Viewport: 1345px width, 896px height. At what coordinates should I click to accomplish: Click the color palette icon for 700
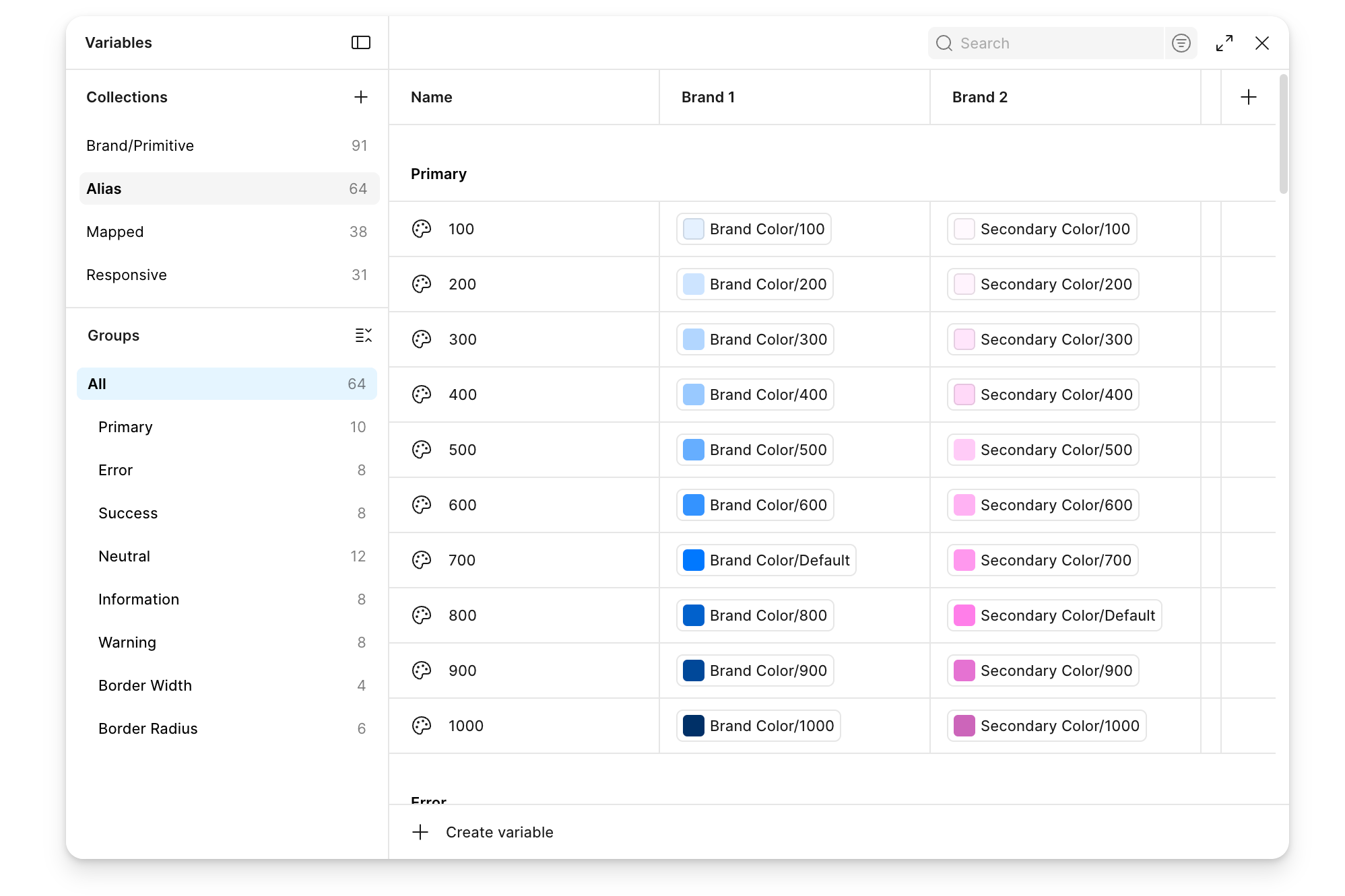(422, 560)
